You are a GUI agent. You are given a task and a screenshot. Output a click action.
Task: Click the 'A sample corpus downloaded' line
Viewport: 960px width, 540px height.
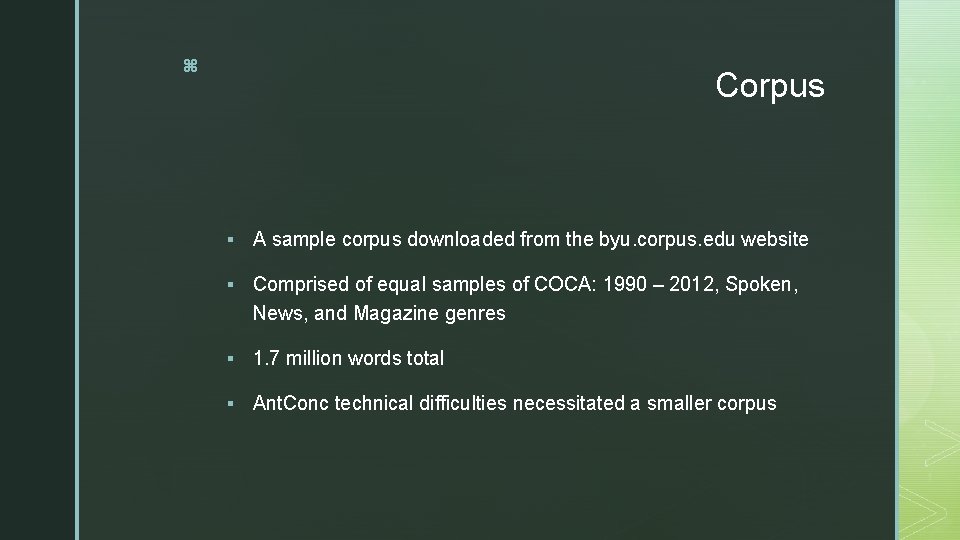[x=422, y=239]
